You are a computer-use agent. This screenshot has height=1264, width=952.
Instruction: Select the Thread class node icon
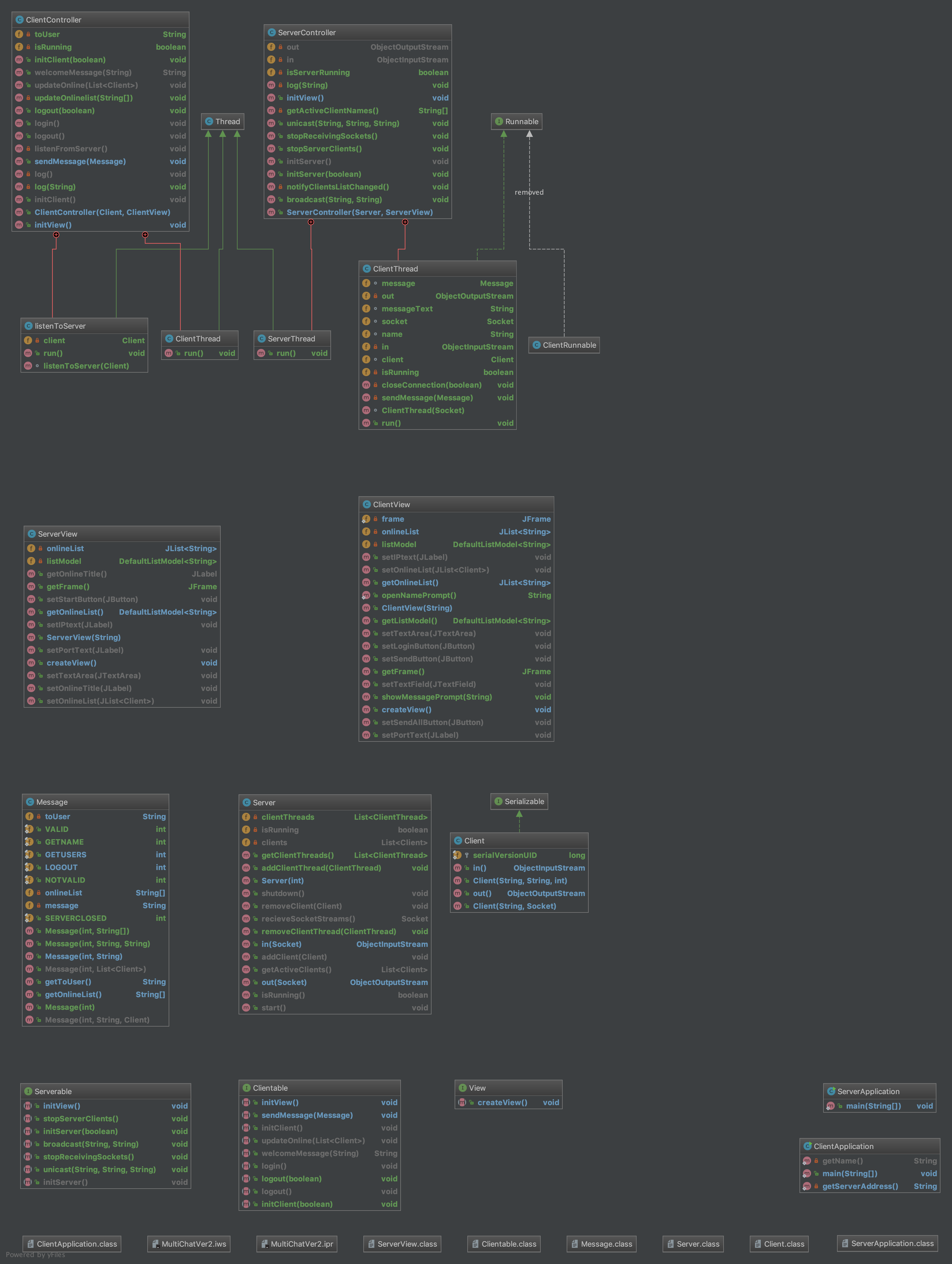(209, 122)
